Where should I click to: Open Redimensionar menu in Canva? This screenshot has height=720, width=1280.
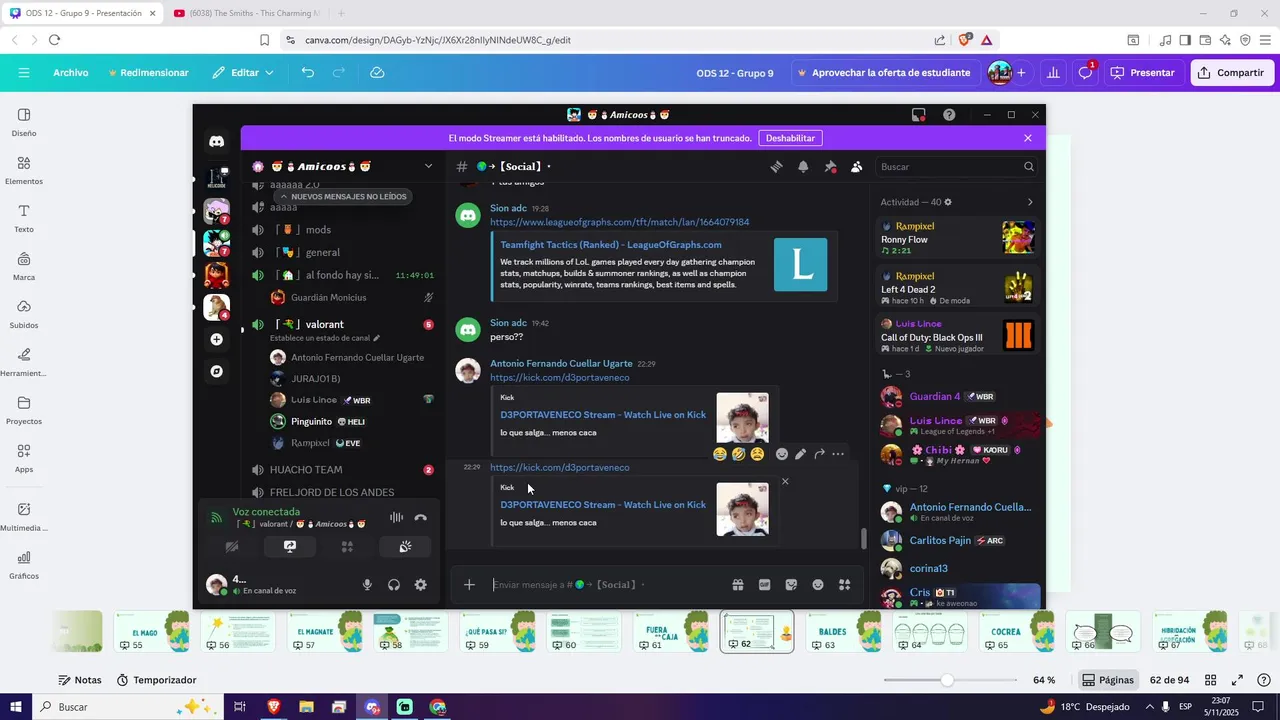tap(148, 73)
